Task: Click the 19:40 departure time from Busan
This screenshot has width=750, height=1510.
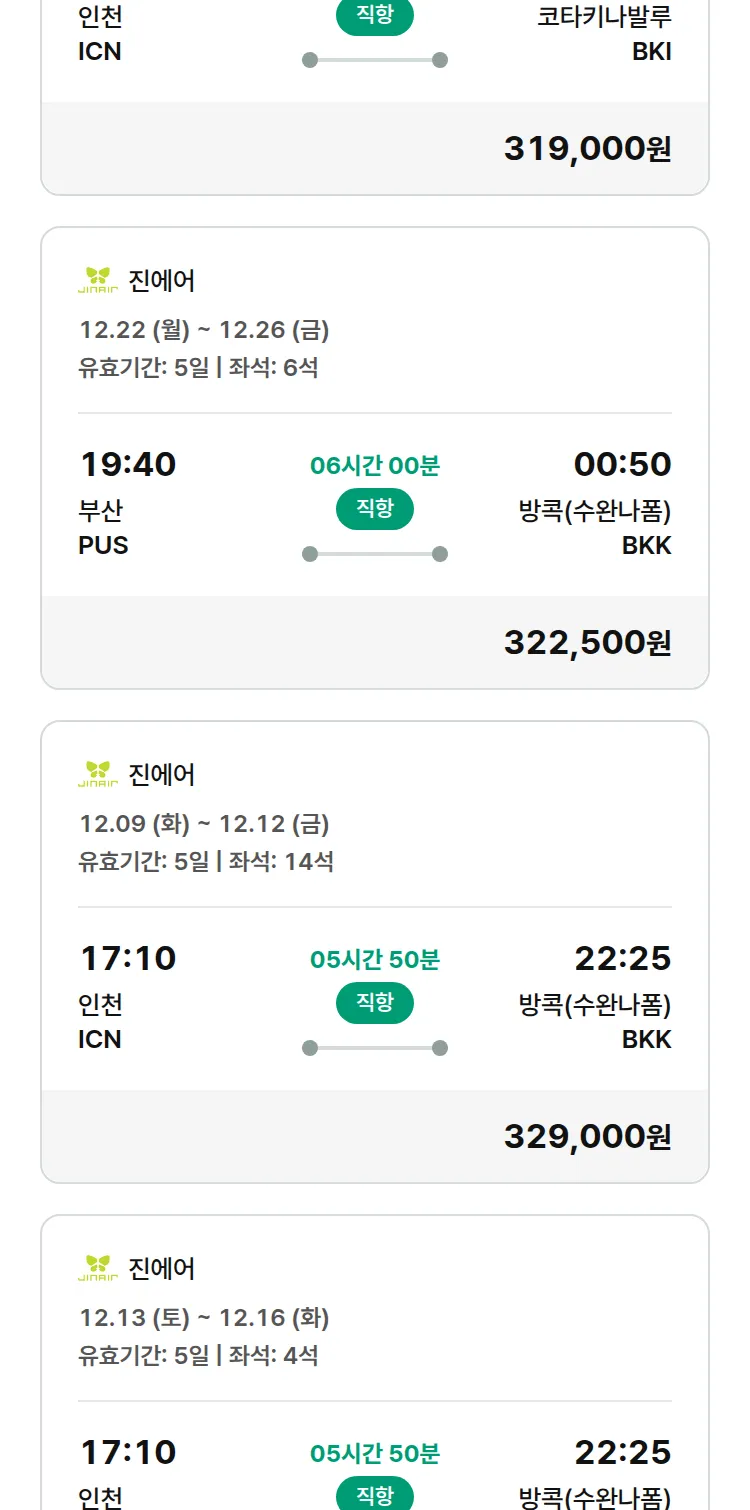Action: [x=128, y=465]
